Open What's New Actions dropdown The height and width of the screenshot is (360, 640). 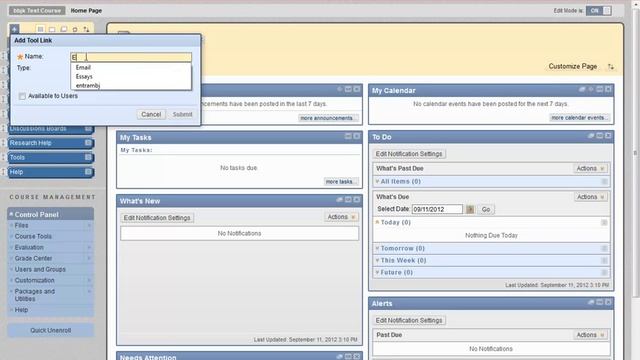(341, 217)
